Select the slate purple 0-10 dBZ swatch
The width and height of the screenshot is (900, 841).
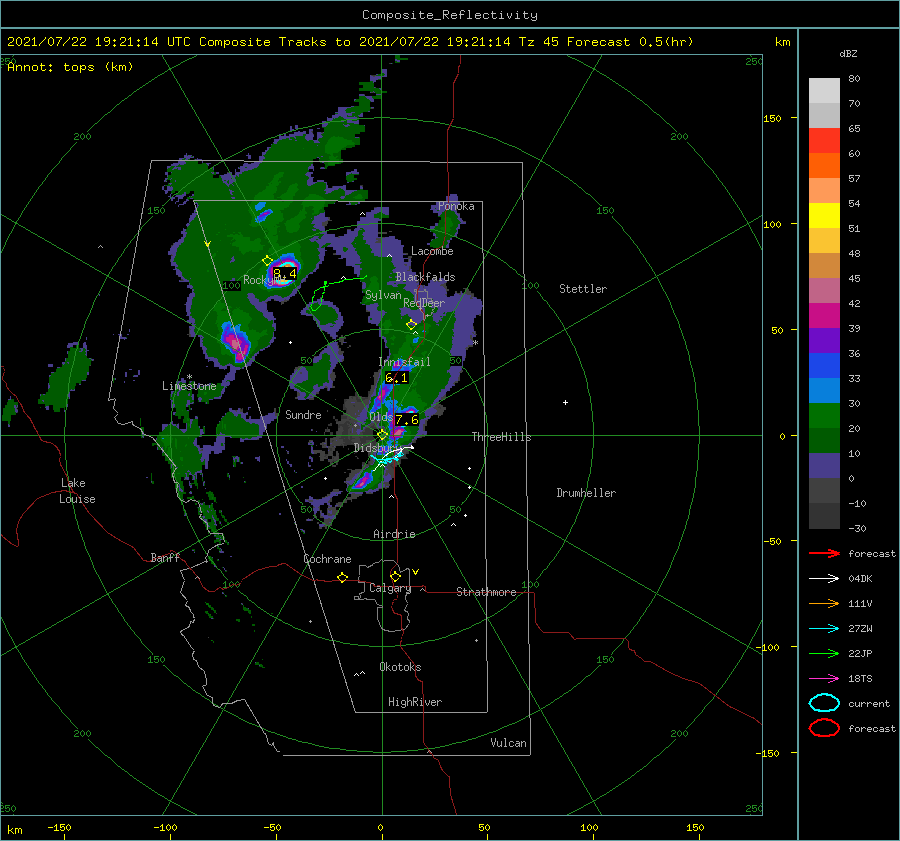[x=824, y=466]
